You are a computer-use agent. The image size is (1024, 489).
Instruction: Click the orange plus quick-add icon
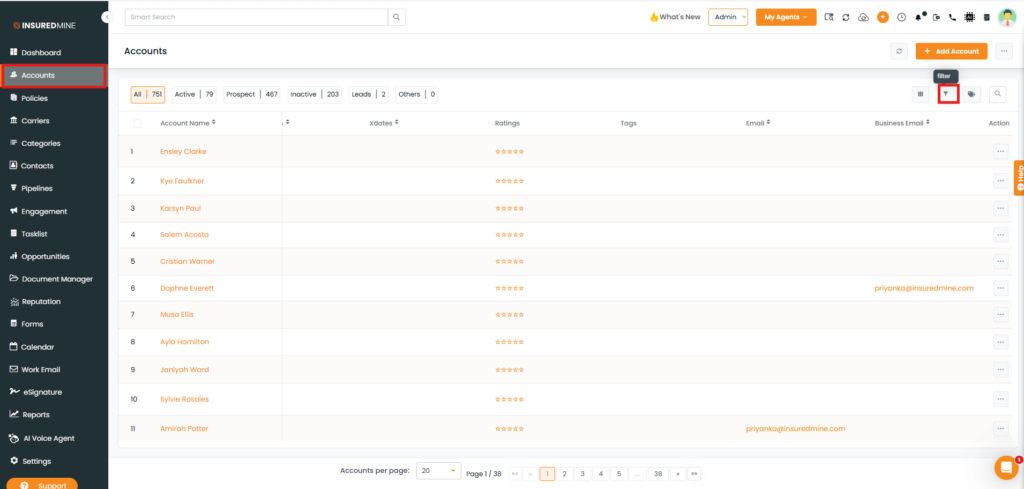click(883, 17)
